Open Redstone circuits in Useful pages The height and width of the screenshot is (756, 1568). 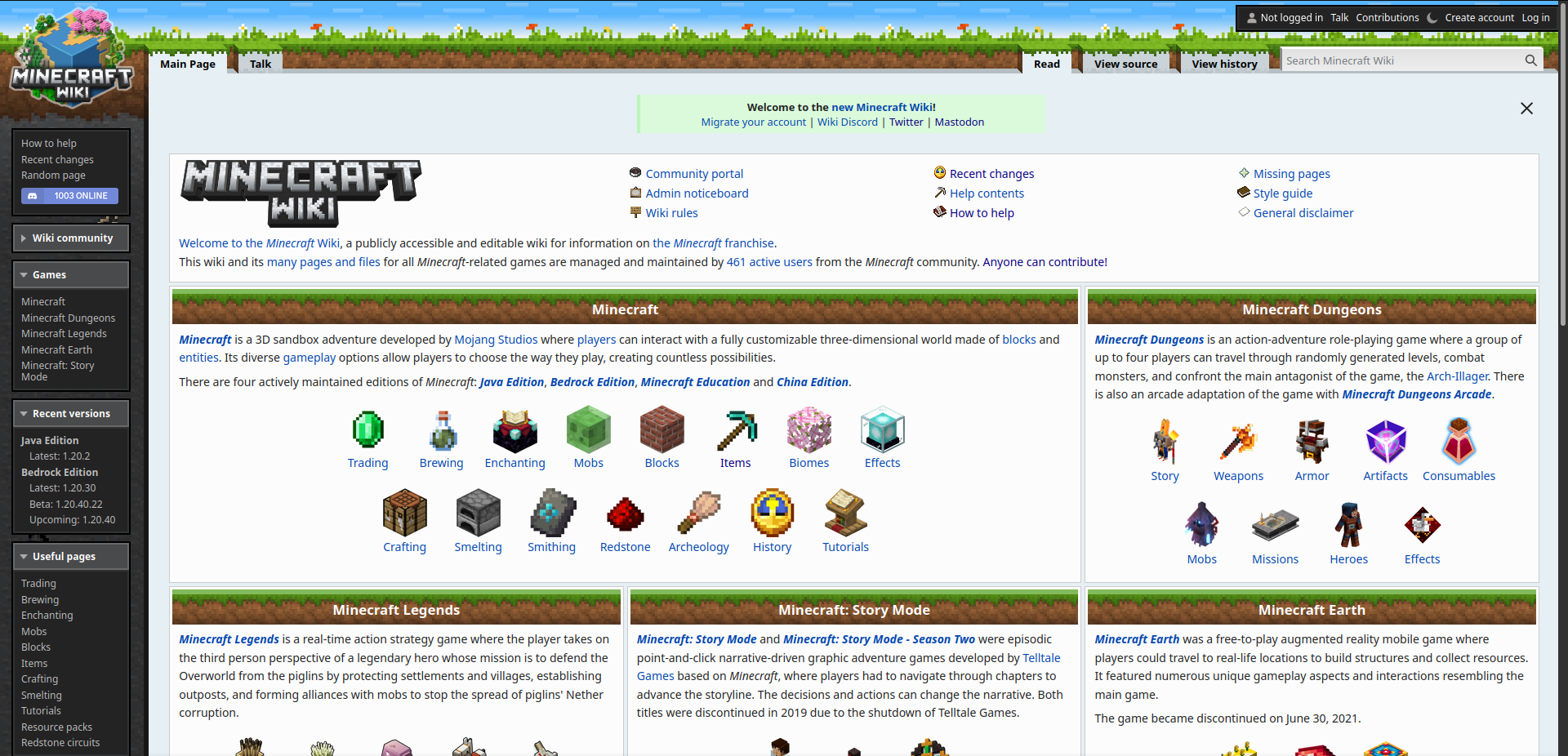[60, 743]
